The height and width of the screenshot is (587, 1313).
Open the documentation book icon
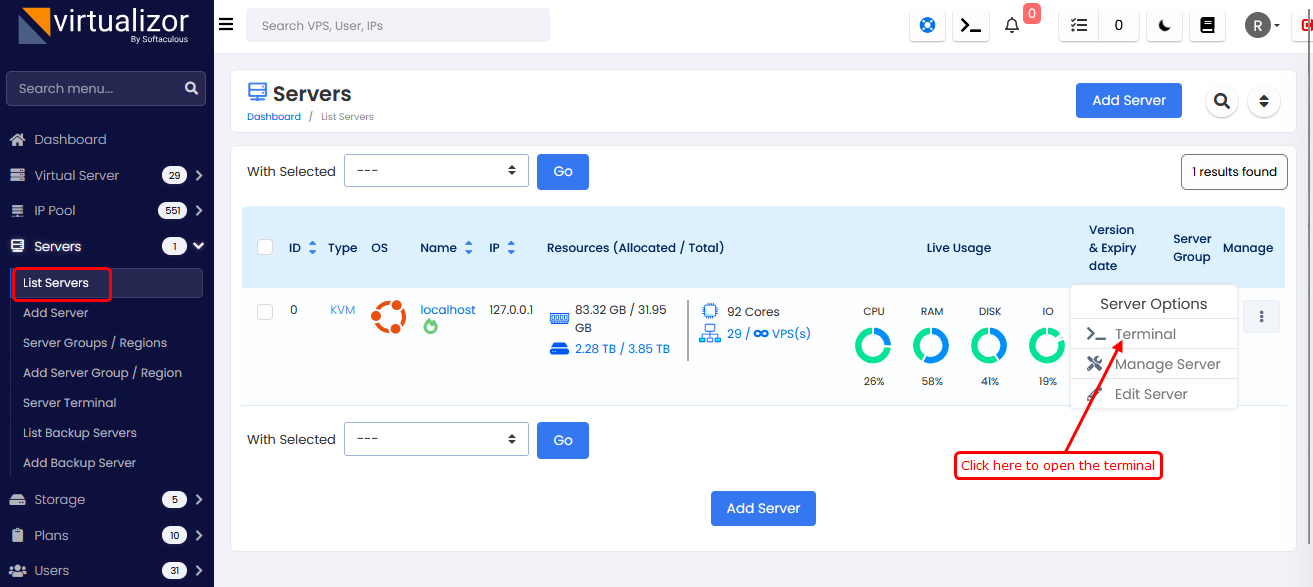(1207, 26)
